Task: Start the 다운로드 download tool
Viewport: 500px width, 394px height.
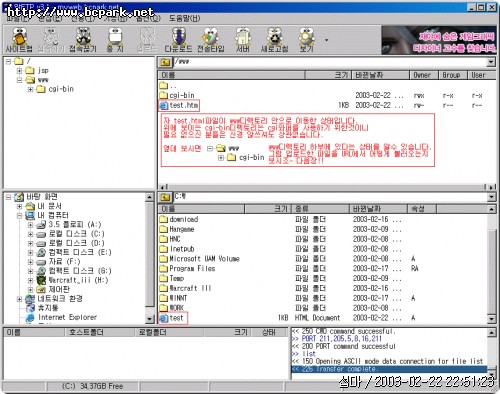Action: click(x=178, y=40)
